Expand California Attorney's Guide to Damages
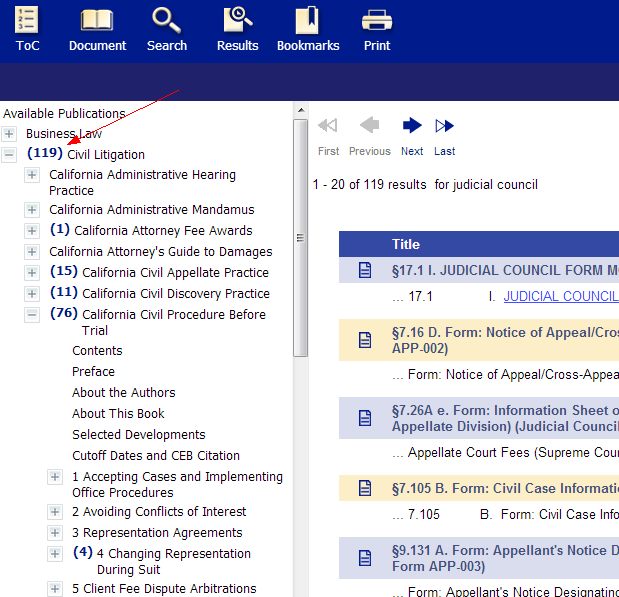Viewport: 619px width, 597px height. click(x=32, y=252)
